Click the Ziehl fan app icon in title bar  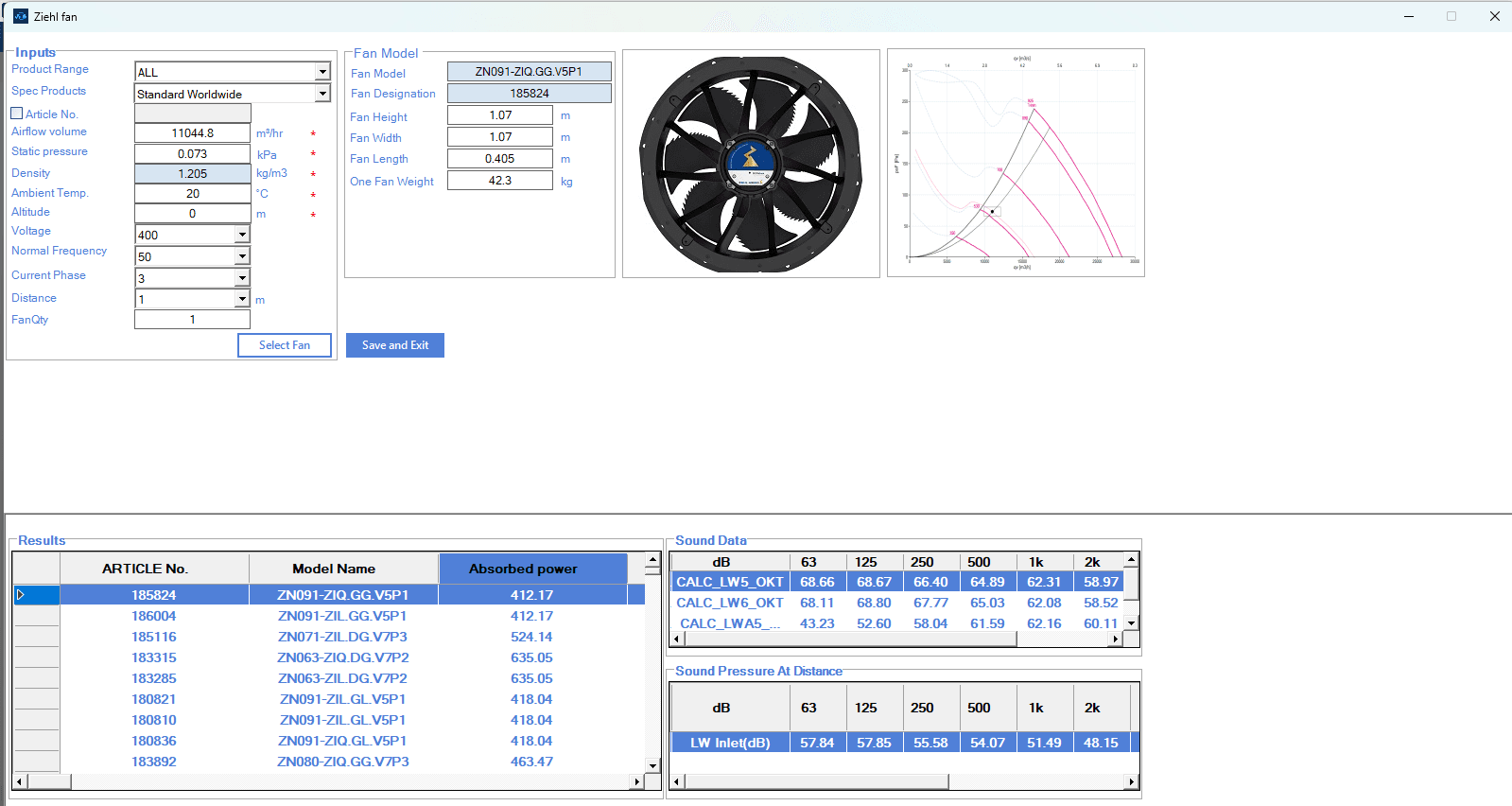(x=21, y=16)
